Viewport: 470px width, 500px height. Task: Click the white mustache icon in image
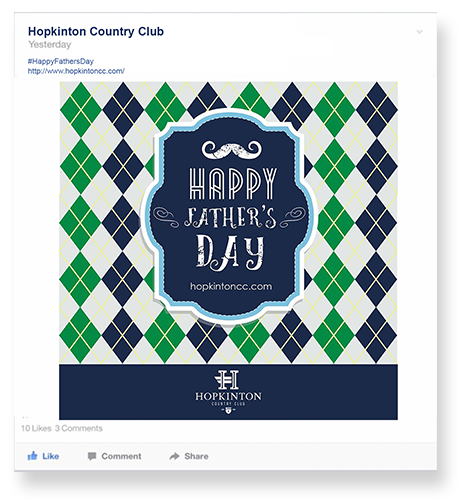(x=232, y=150)
